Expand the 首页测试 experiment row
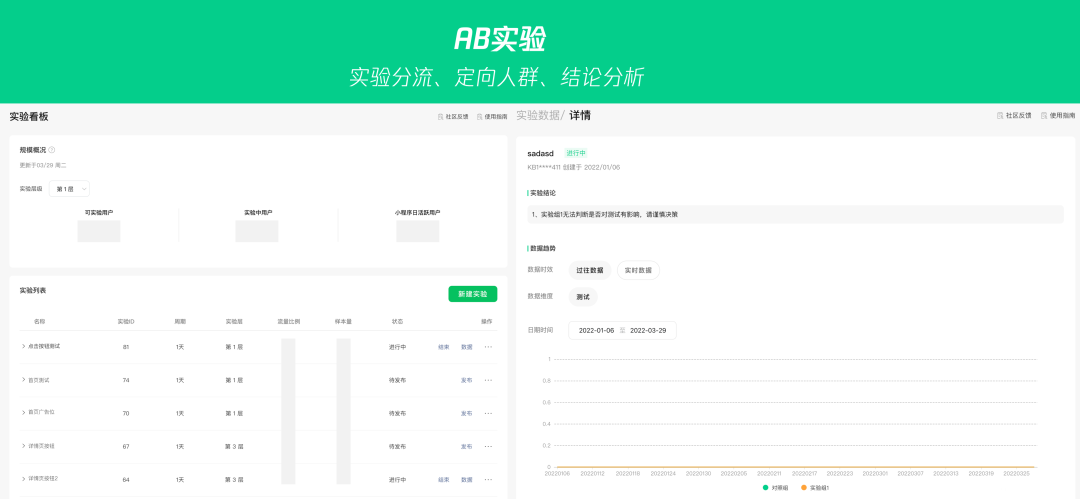Viewport: 1080px width, 499px height. [x=23, y=380]
